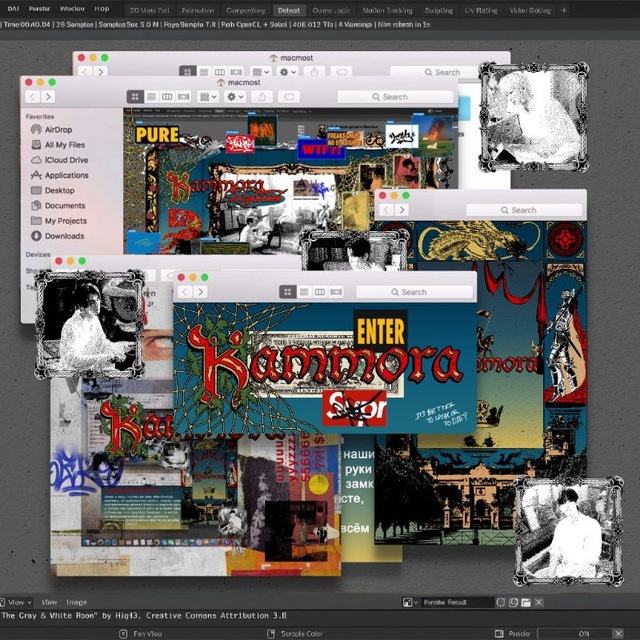Toggle the shield icon beside Render Result
640x640 pixels.
pyautogui.click(x=501, y=602)
